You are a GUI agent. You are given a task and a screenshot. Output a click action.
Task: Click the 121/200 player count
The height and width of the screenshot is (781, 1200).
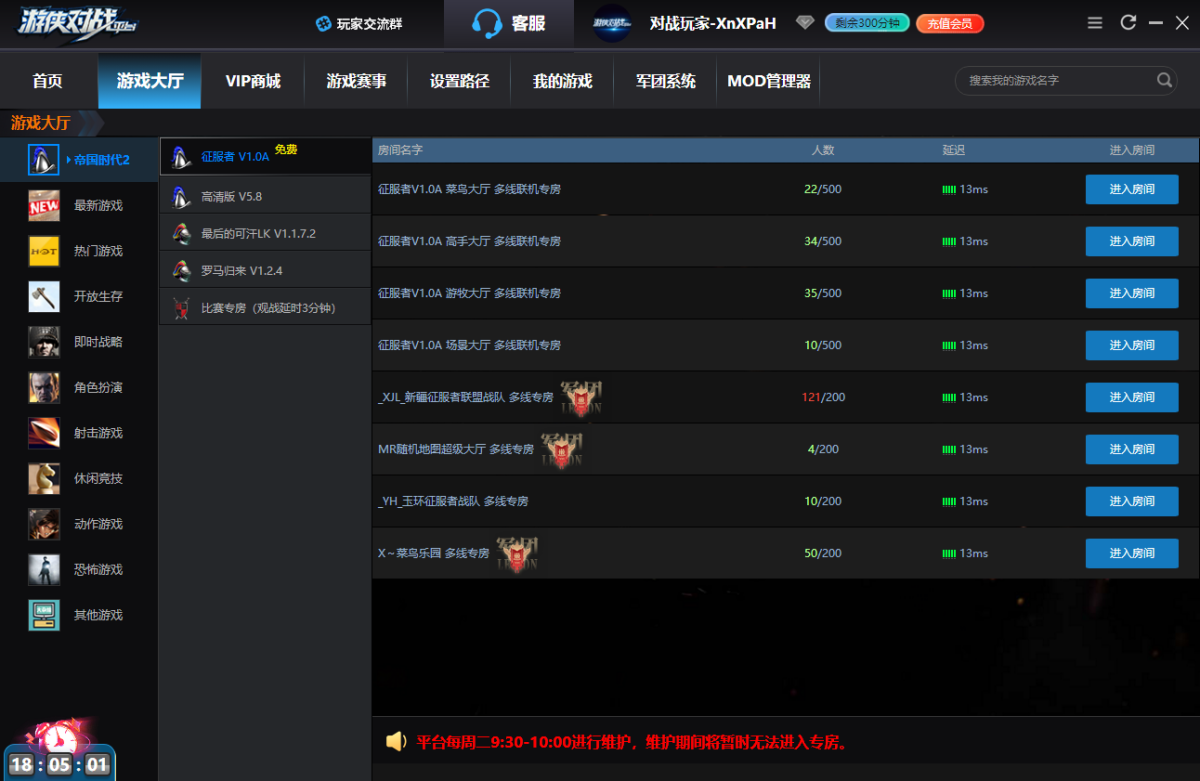pos(823,397)
